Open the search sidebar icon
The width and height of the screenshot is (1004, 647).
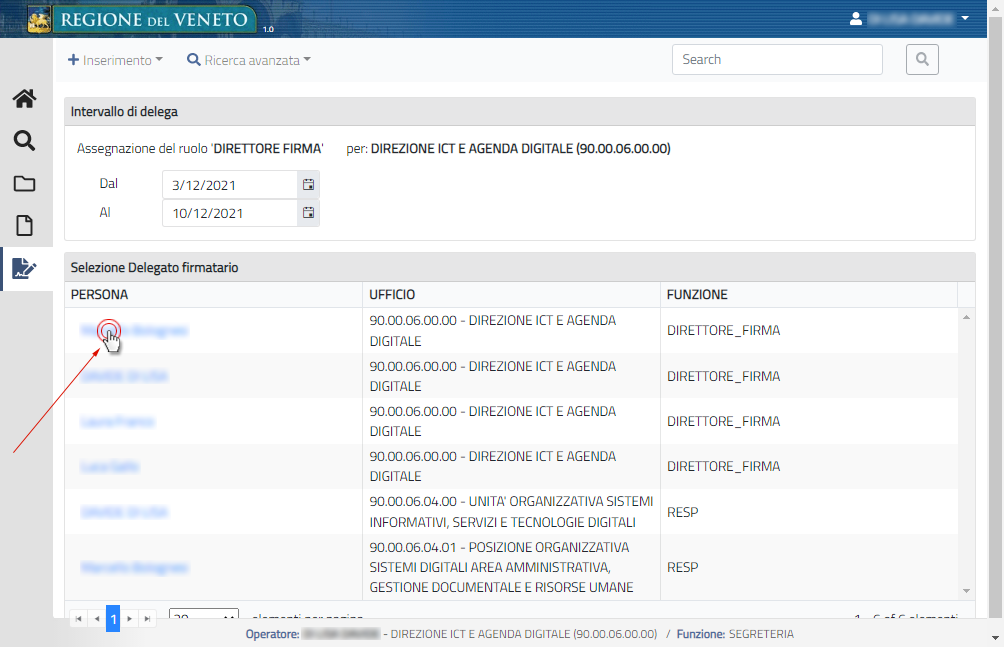coord(24,141)
